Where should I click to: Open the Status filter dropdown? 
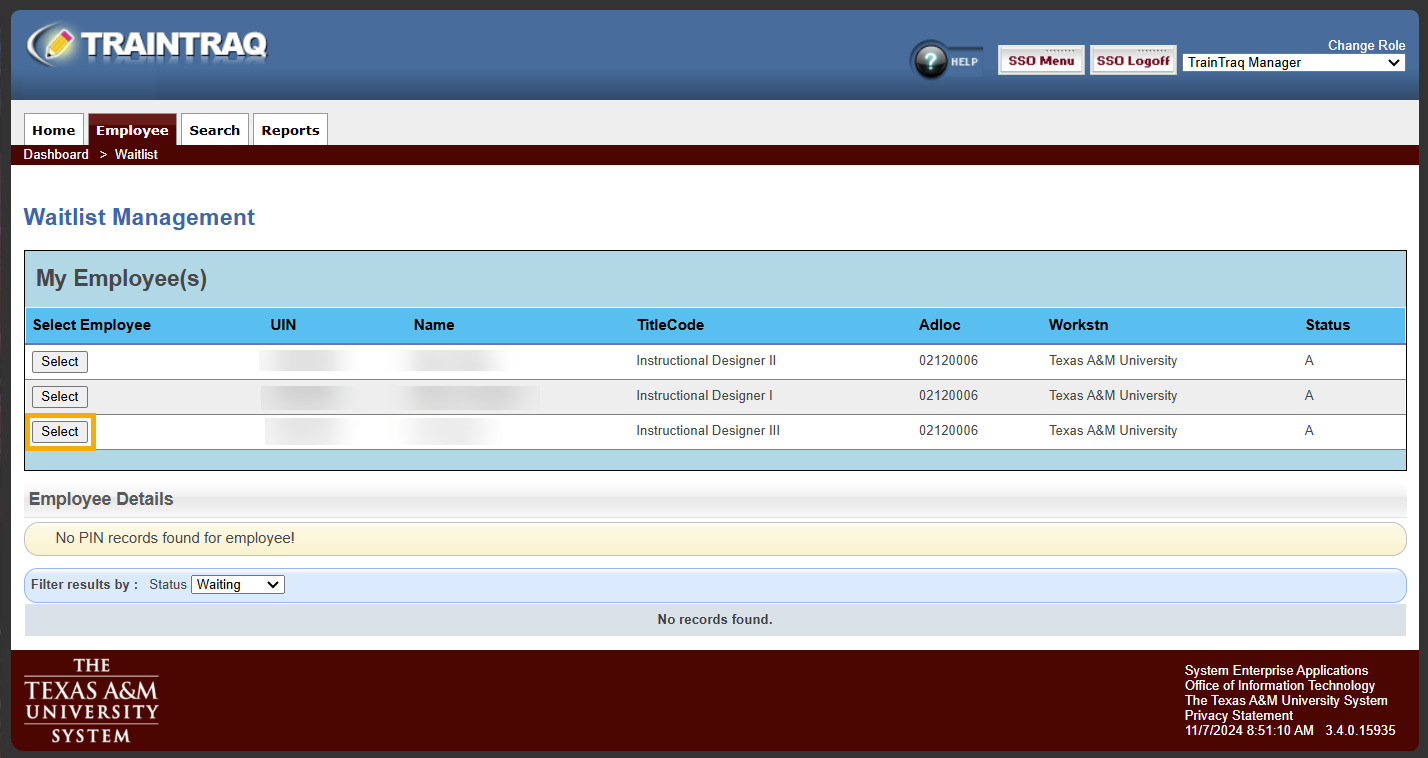(x=238, y=585)
